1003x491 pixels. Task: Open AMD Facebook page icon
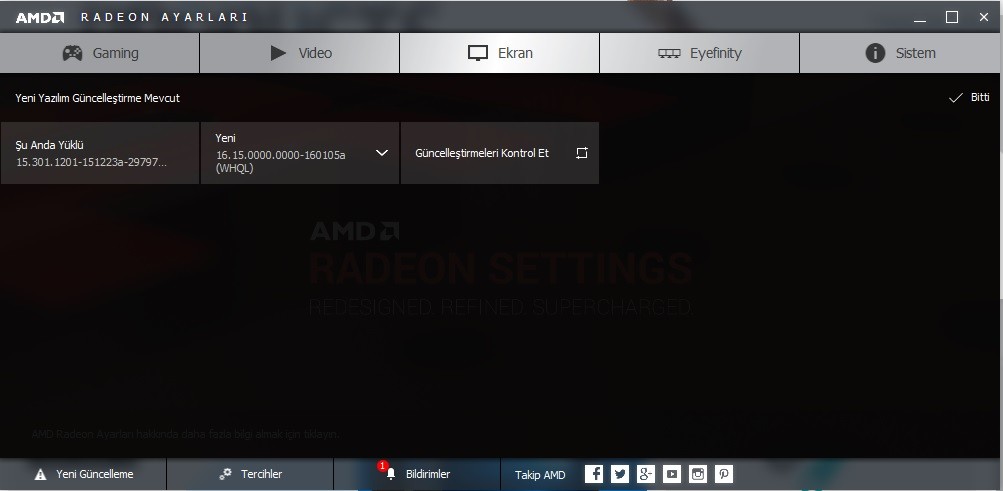coord(594,474)
